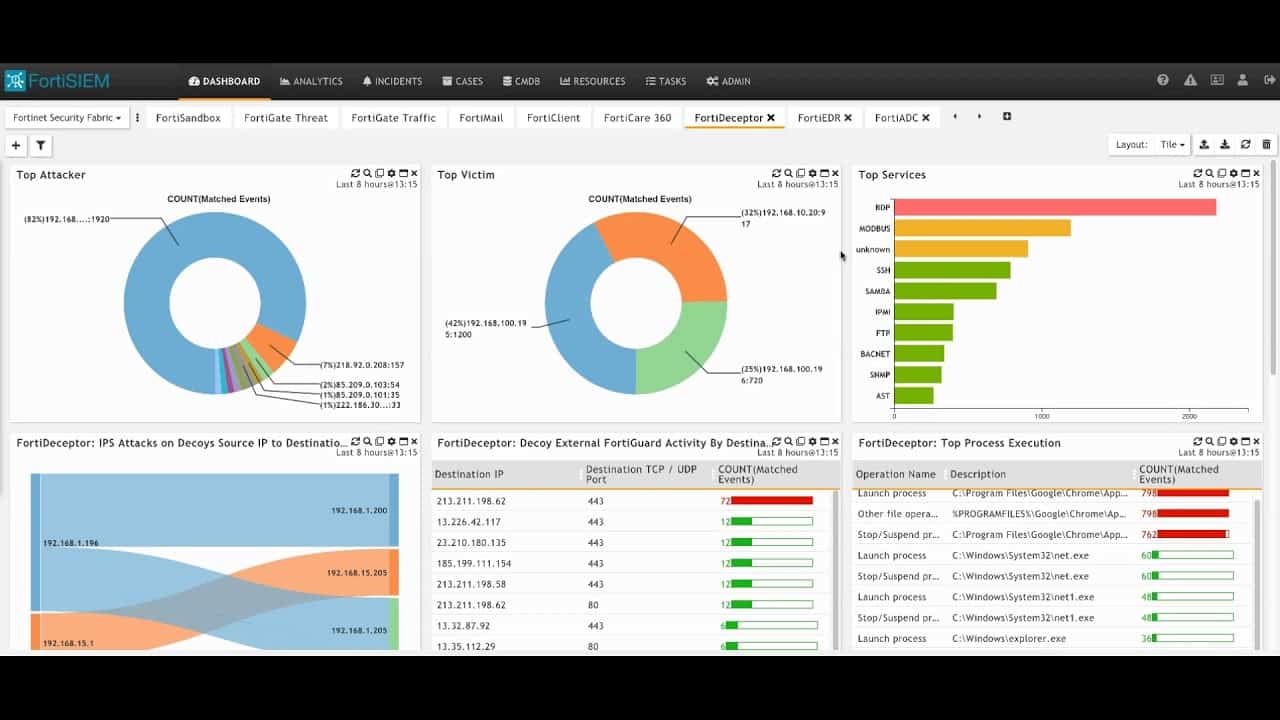Click the red RDP bar in Top Services
Image resolution: width=1280 pixels, height=720 pixels.
[x=1055, y=207]
